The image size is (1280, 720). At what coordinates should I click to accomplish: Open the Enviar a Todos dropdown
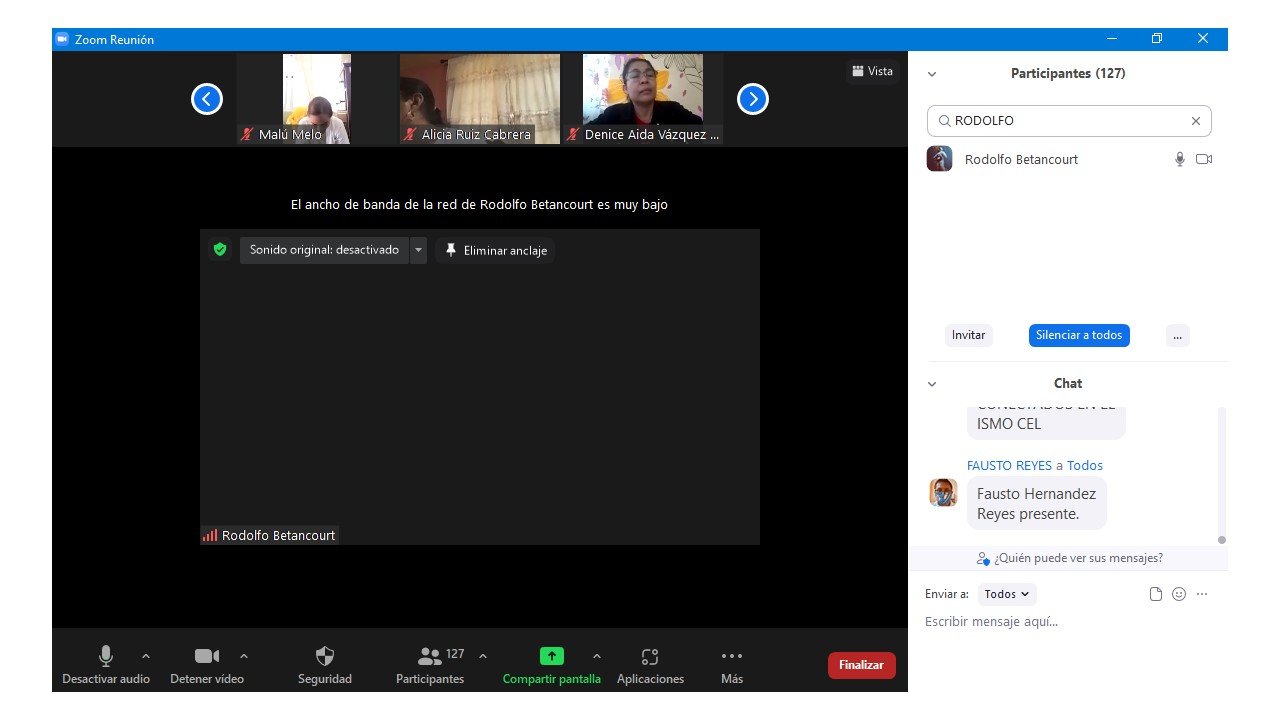tap(1006, 594)
